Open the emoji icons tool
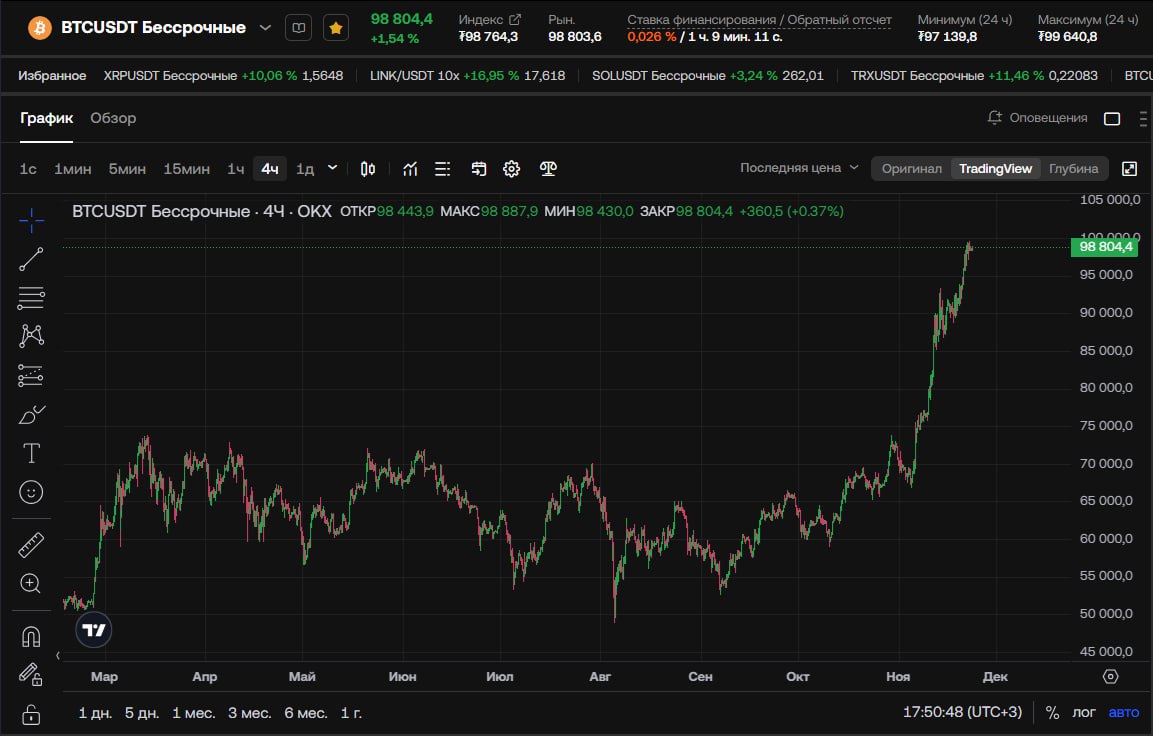Screen dimensions: 1153x736 pyautogui.click(x=31, y=492)
